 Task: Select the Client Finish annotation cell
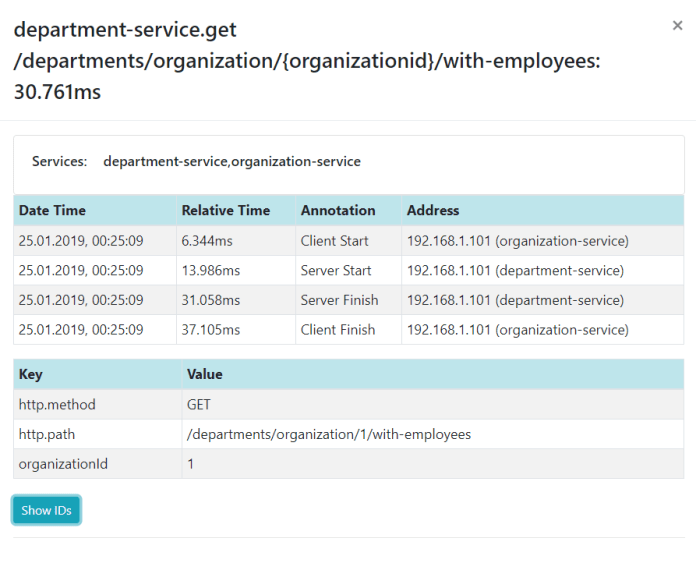coord(337,330)
